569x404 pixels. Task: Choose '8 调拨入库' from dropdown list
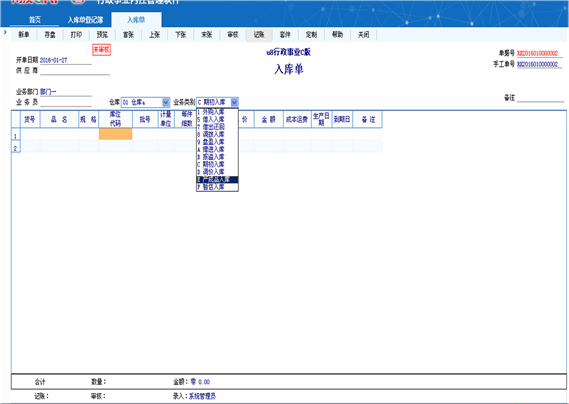pyautogui.click(x=217, y=135)
